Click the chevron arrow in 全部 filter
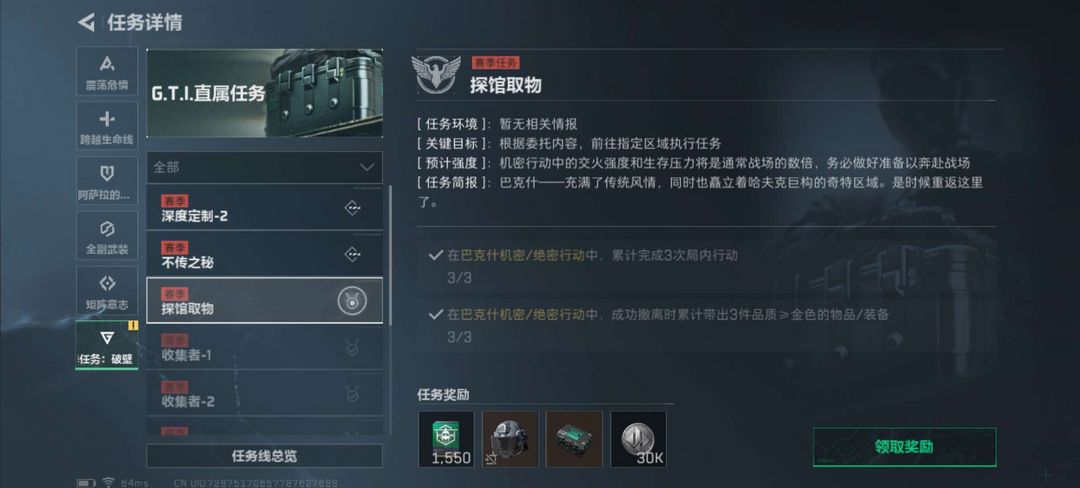The height and width of the screenshot is (488, 1080). click(x=367, y=167)
